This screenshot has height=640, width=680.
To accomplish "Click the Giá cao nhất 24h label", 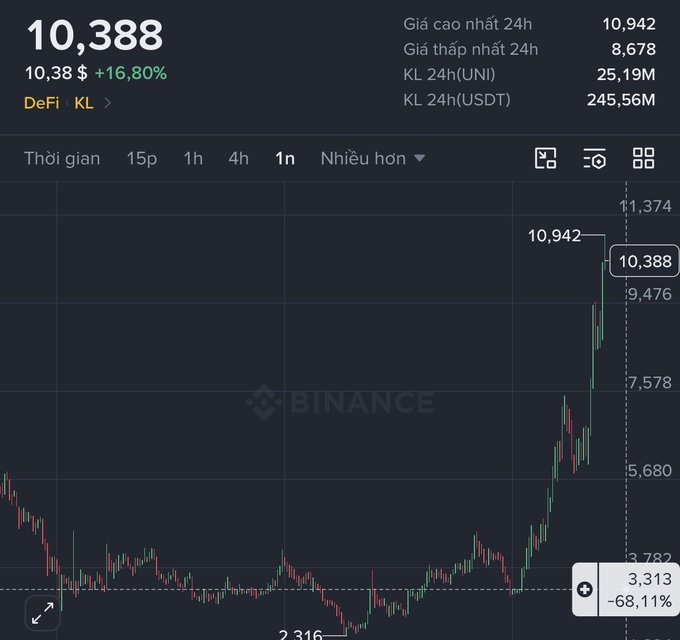I will (x=468, y=24).
